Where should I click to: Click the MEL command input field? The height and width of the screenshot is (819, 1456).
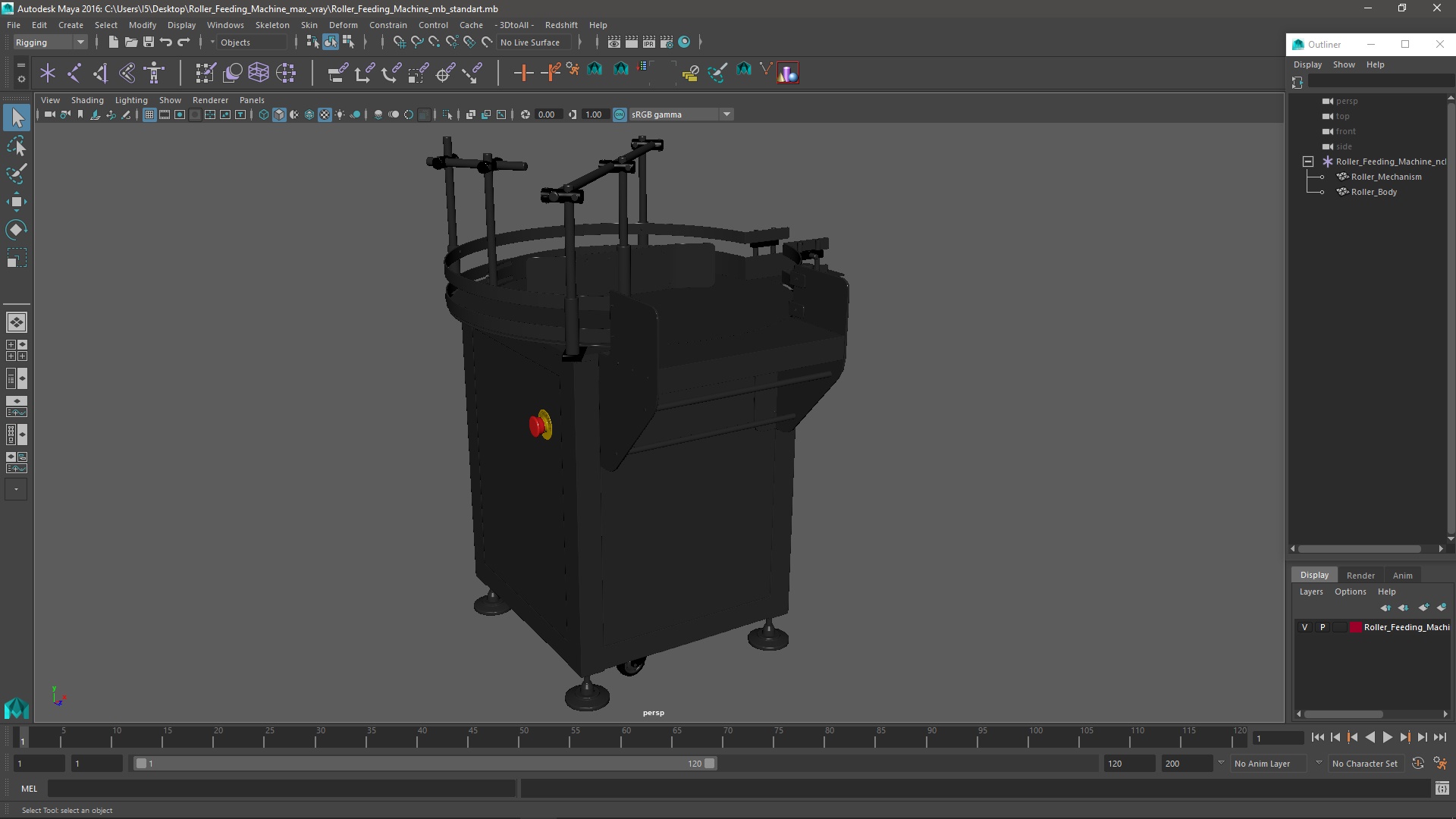pos(281,789)
